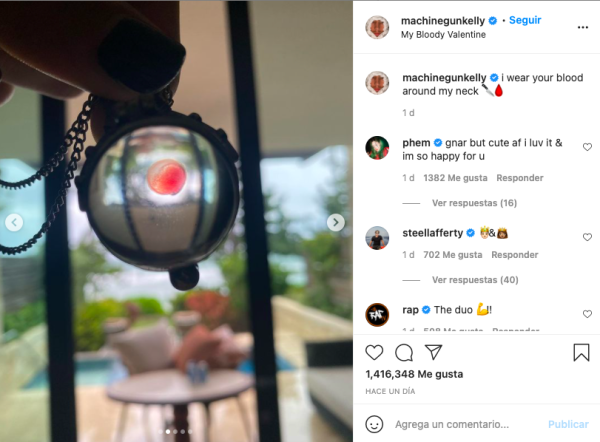The image size is (600, 442).
Task: Follow machinegunkelly via Seguir
Action: [525, 20]
